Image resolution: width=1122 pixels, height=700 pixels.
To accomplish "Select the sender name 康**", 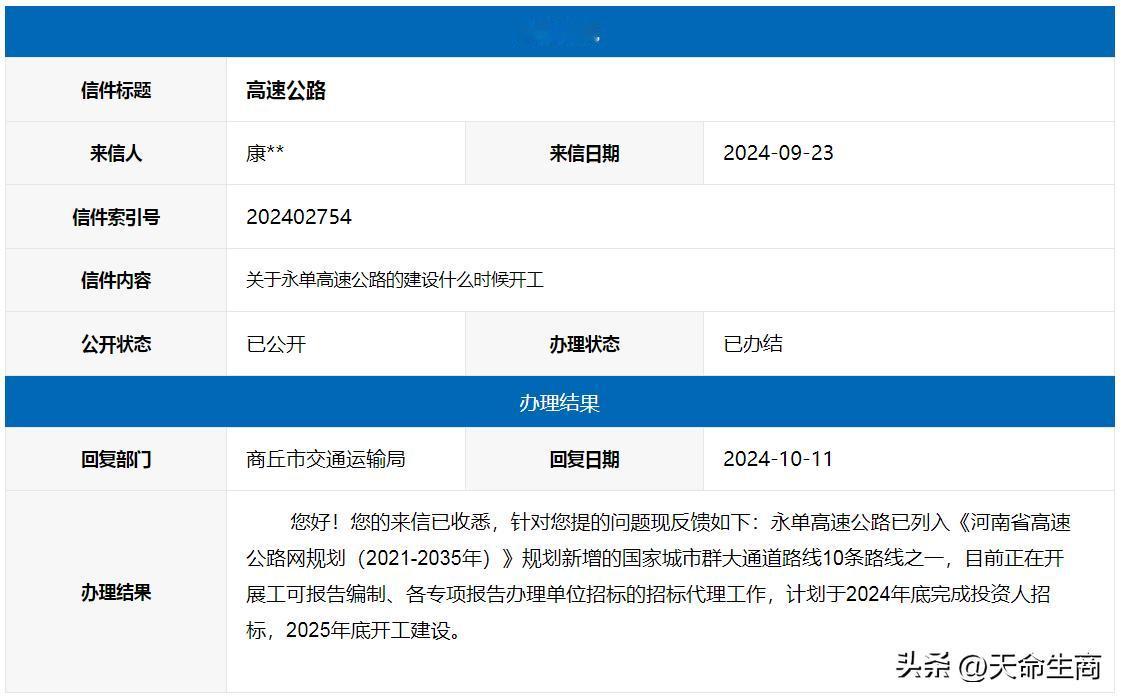I will tap(265, 153).
